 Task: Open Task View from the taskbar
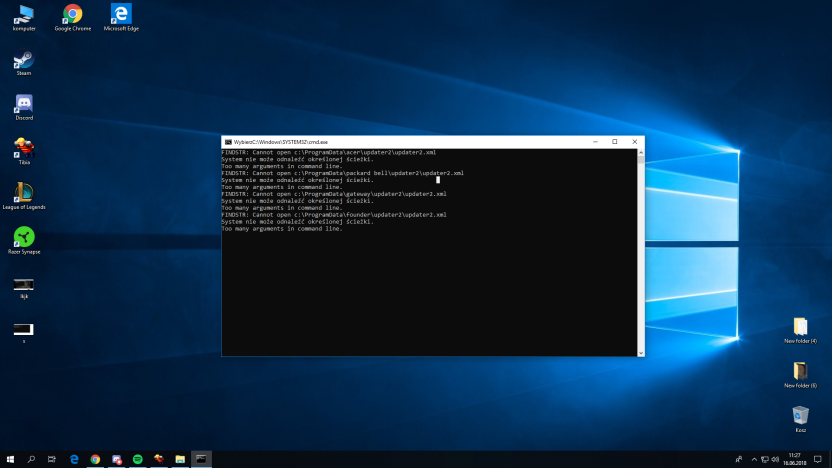(x=51, y=460)
